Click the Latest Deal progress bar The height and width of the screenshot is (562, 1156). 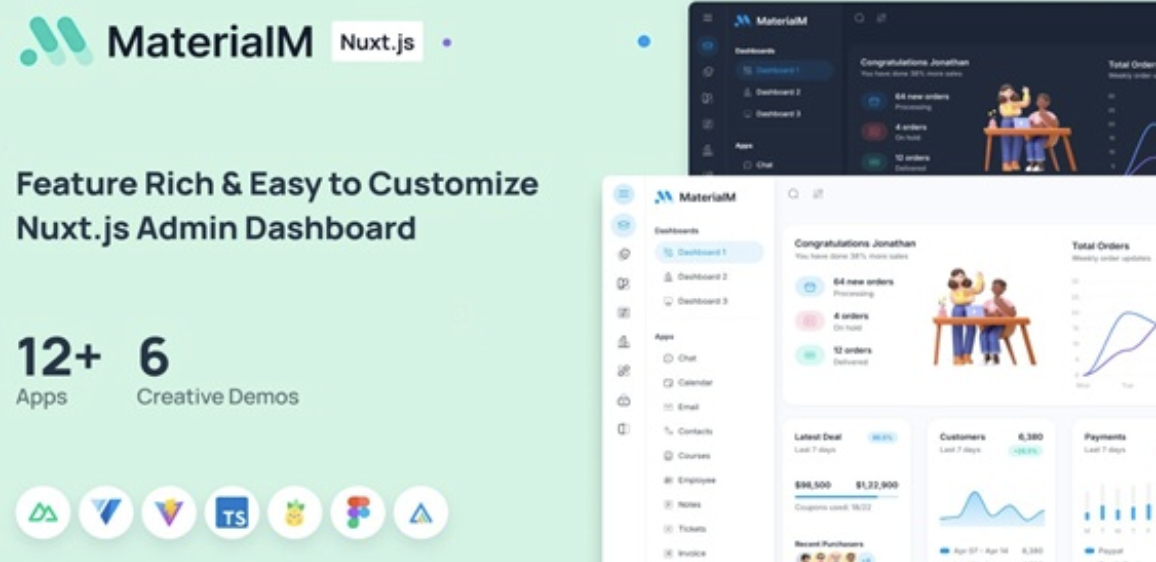click(846, 496)
